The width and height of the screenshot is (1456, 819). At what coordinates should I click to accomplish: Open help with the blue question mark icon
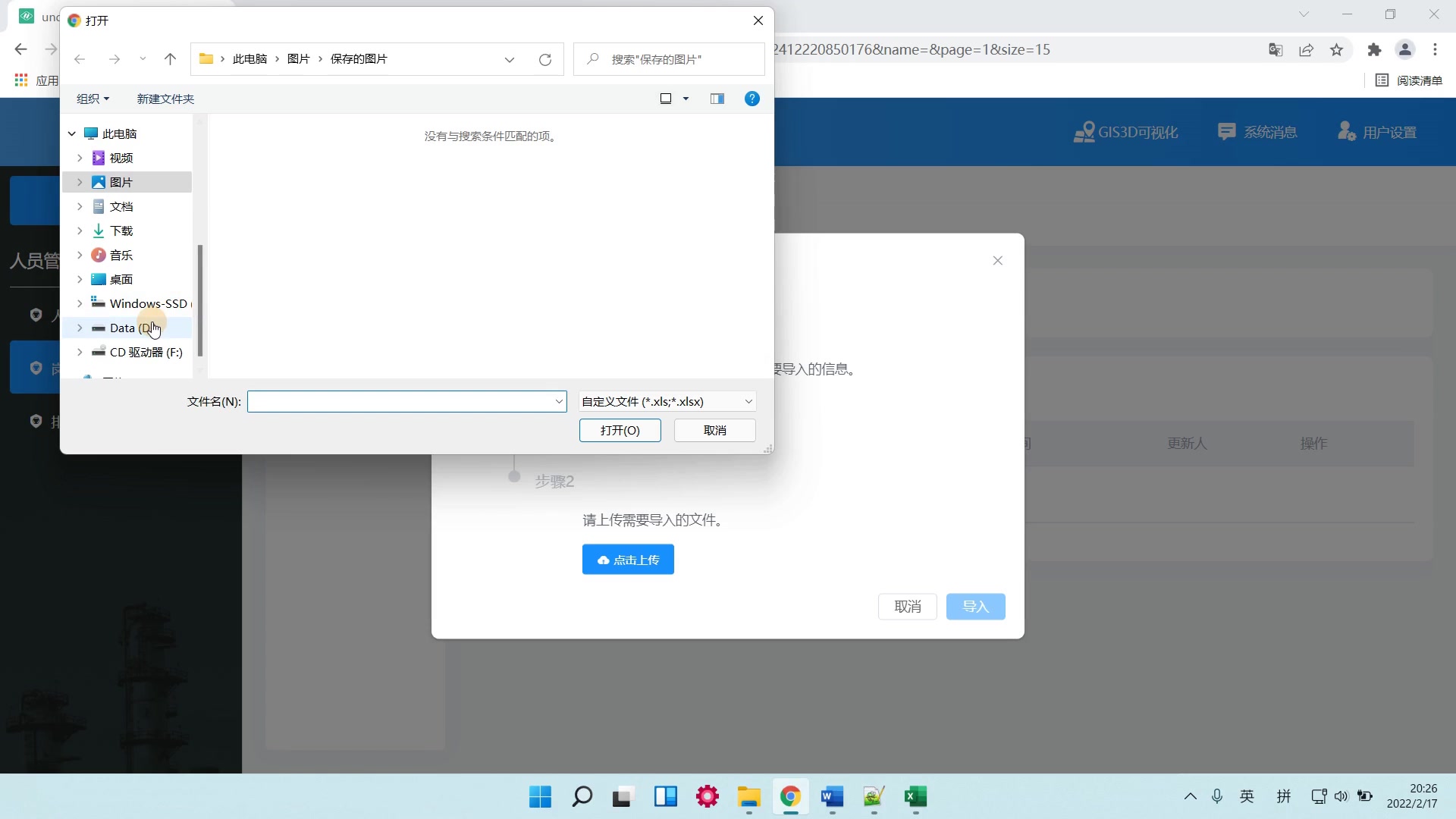click(x=752, y=99)
